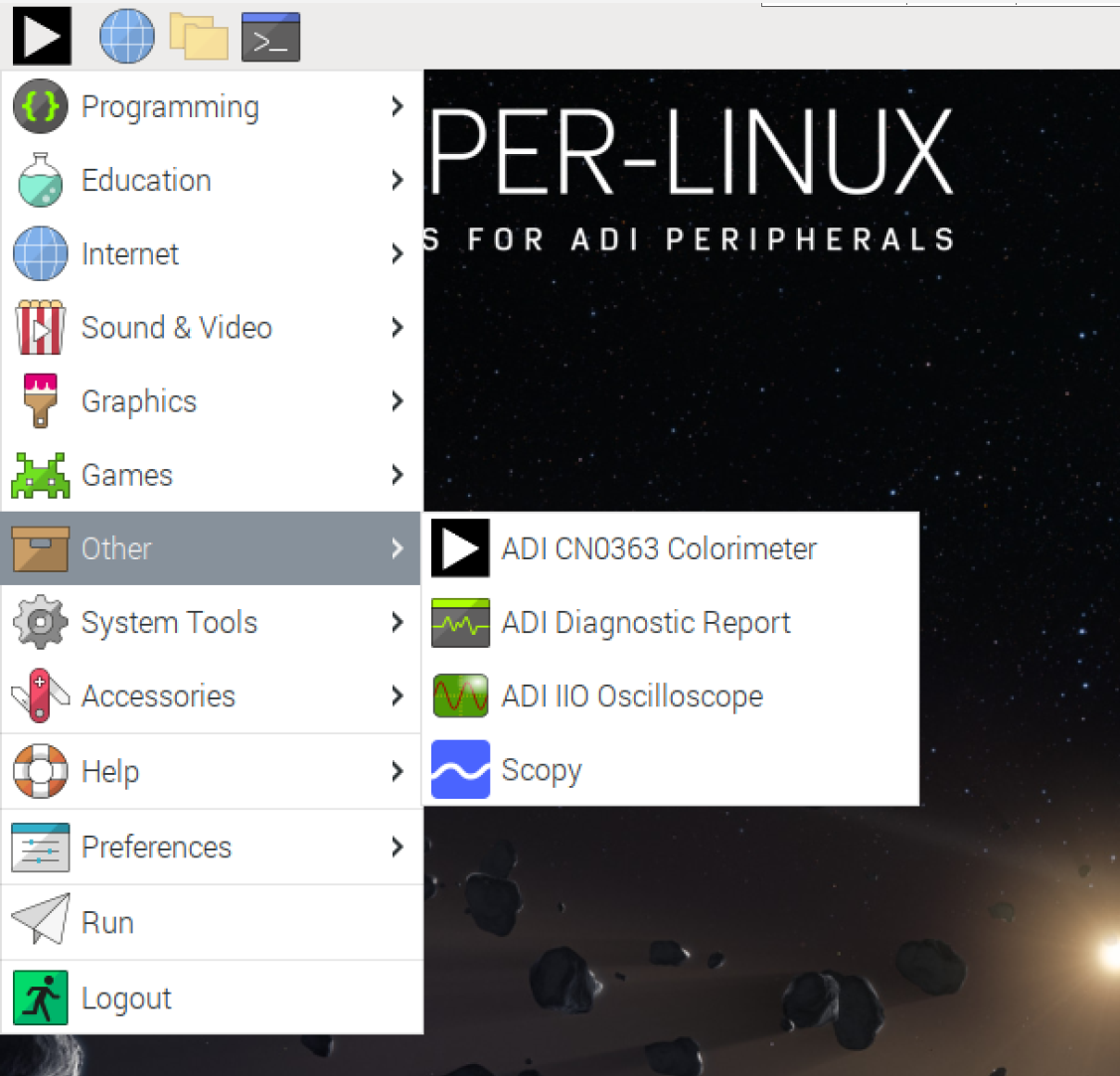Click the Accessories pocket knife icon
This screenshot has width=1120, height=1076.
(41, 695)
